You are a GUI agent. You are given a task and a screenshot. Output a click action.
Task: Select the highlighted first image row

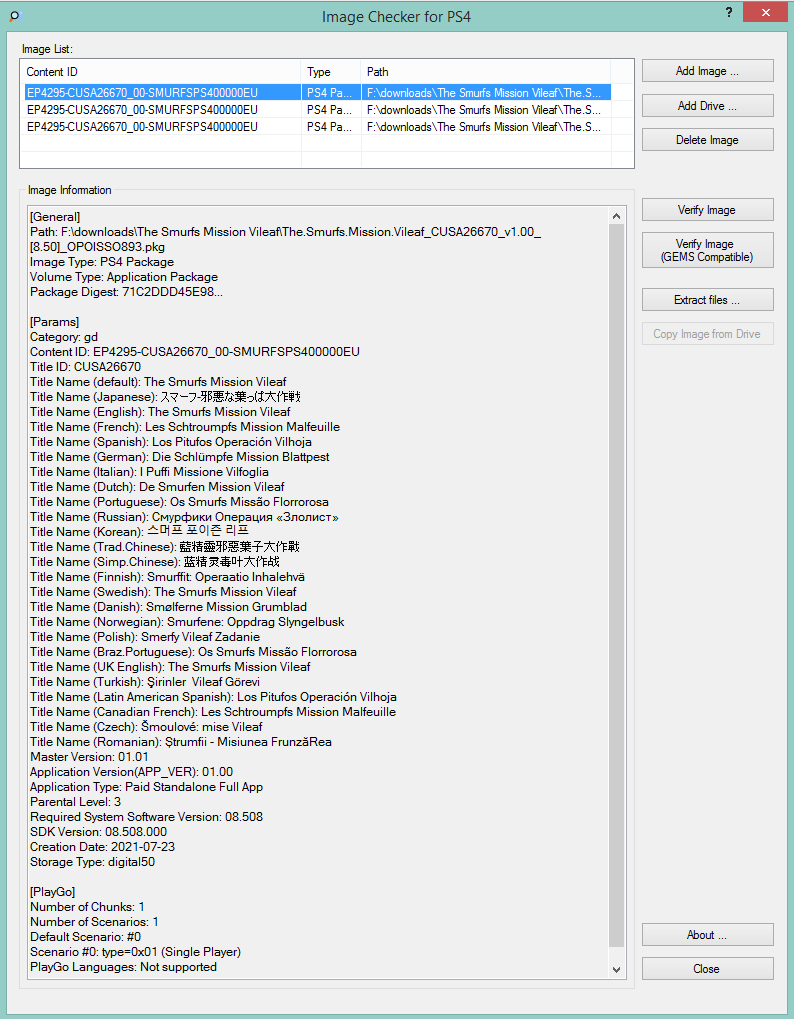click(x=317, y=92)
